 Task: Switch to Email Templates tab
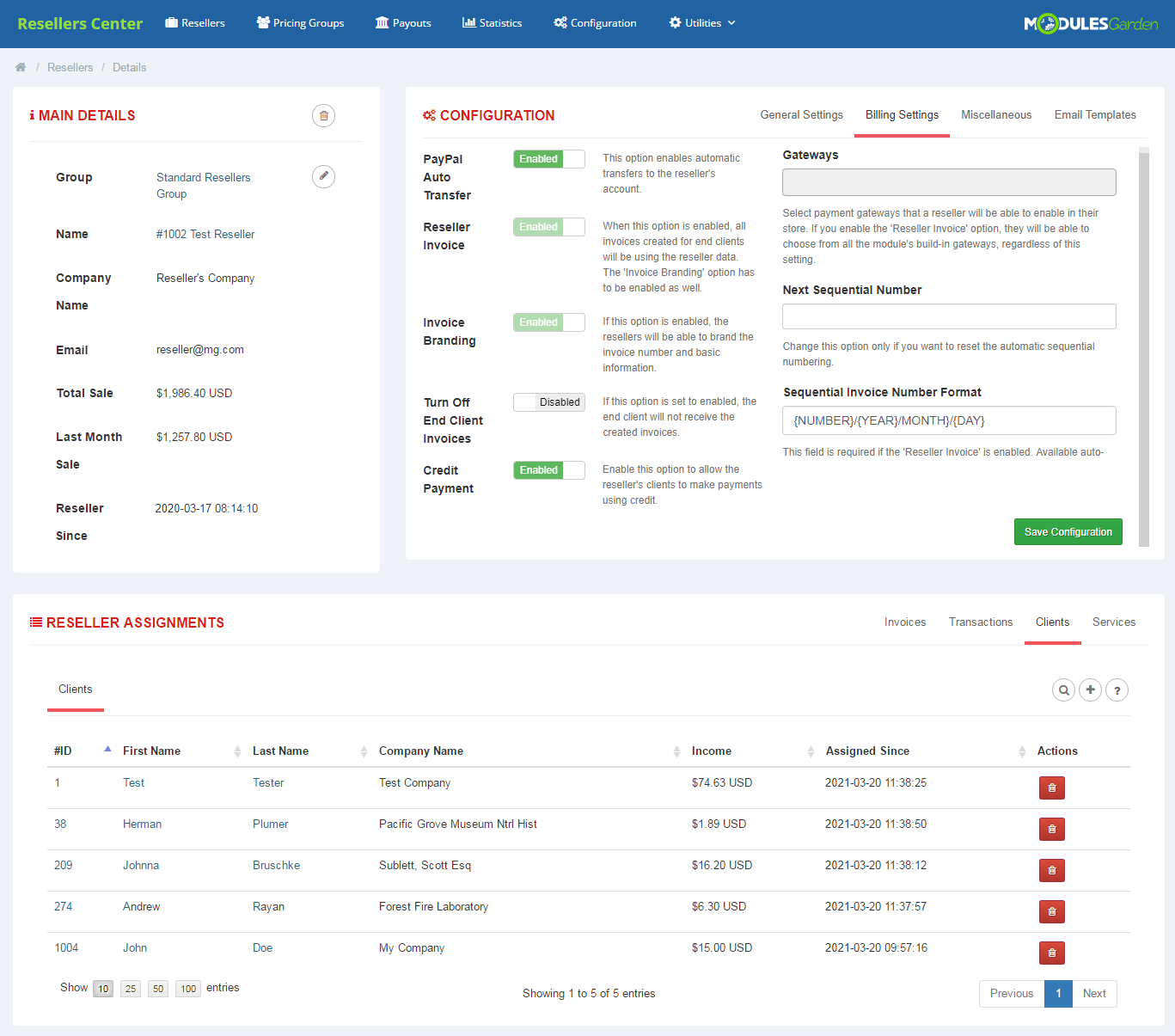point(1095,115)
